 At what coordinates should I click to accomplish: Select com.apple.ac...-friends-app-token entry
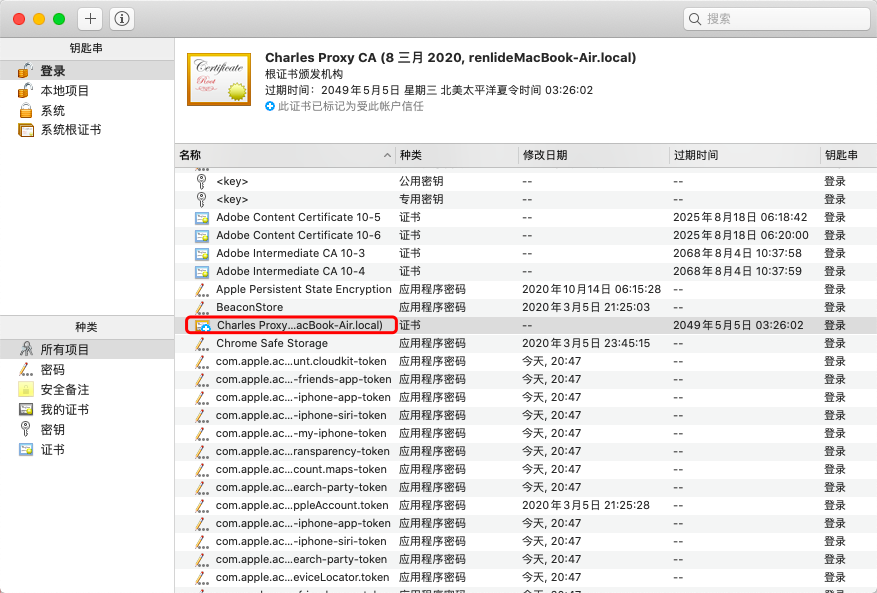304,379
